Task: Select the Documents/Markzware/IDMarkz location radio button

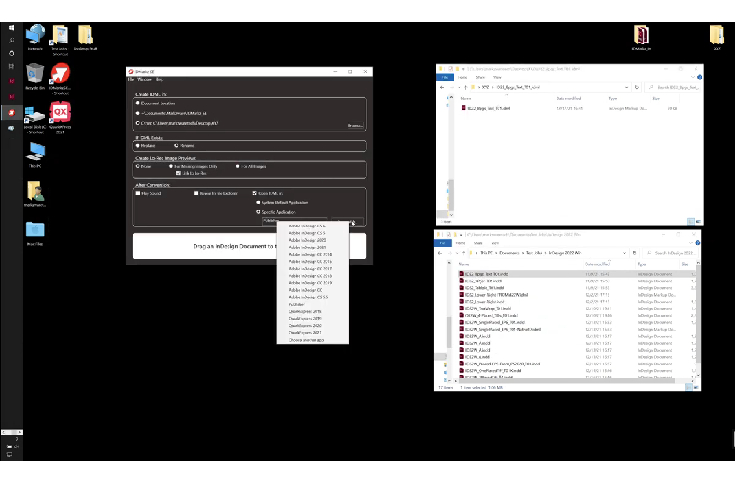Action: coord(137,113)
